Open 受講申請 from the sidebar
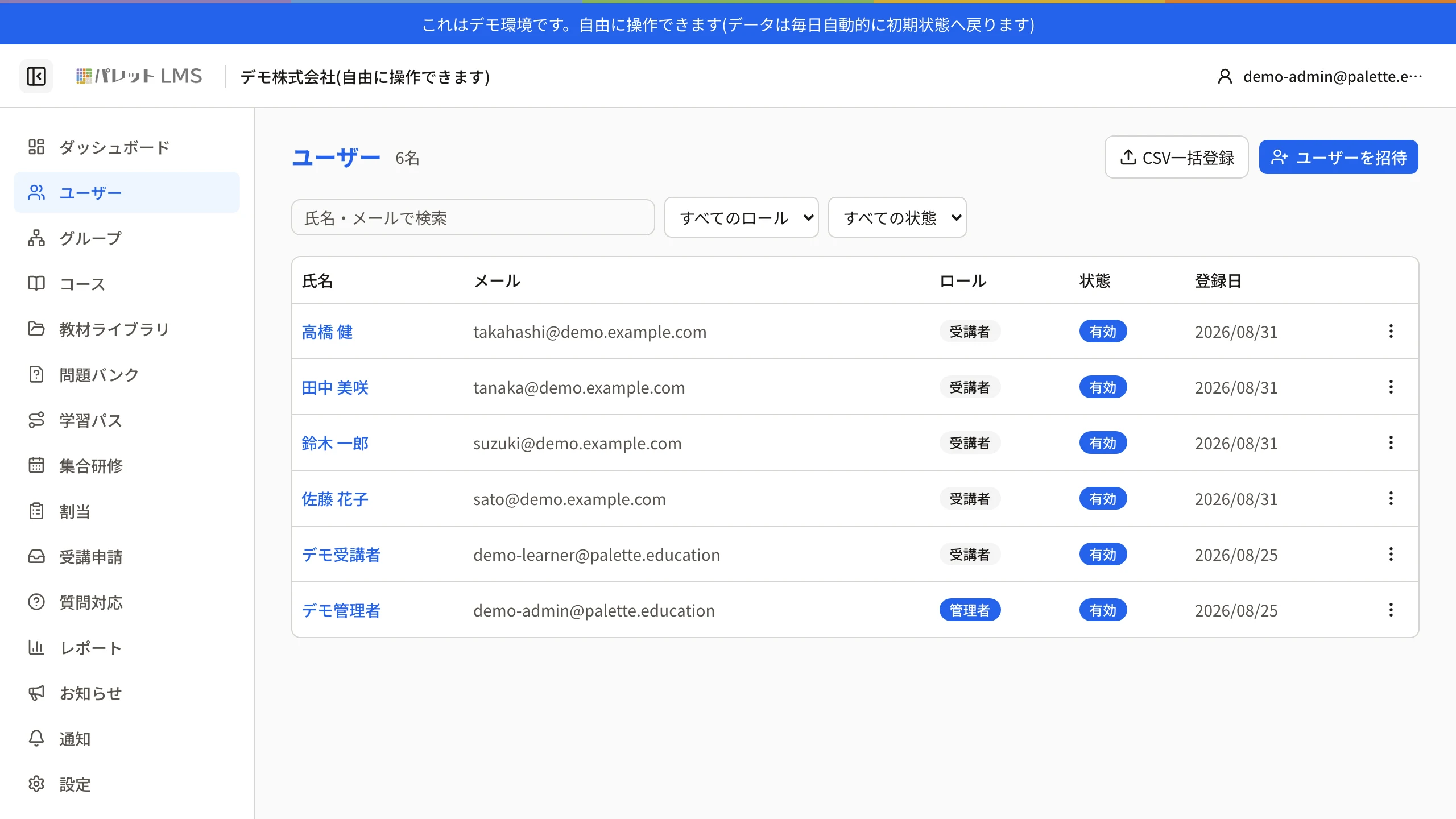 pyautogui.click(x=127, y=556)
